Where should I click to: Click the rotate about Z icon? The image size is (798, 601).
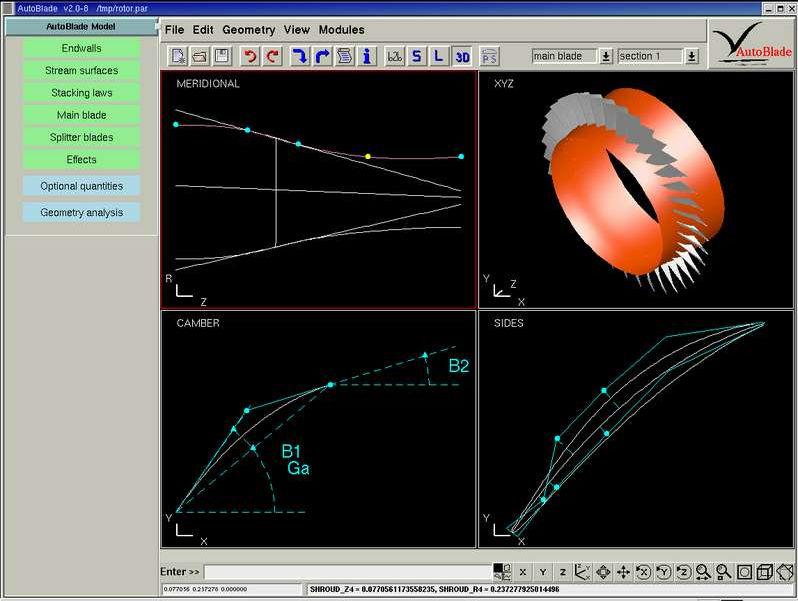pos(683,573)
